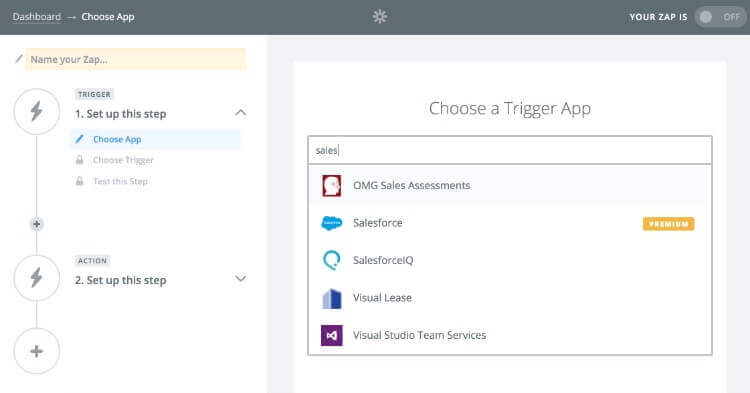Click '1. Set up this step' heading

pos(121,114)
